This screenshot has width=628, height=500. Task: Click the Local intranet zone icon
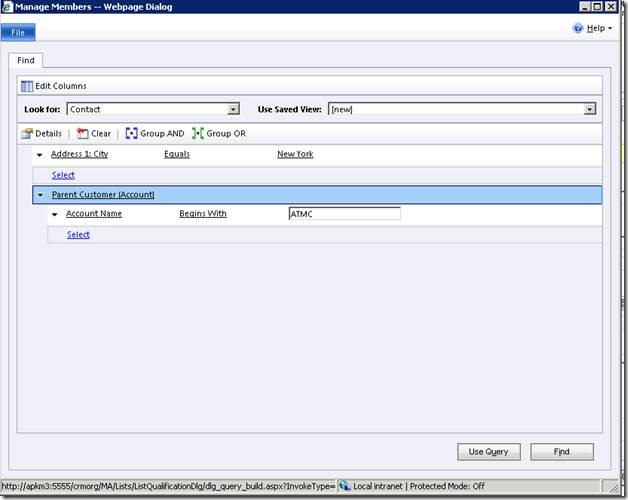pos(345,485)
